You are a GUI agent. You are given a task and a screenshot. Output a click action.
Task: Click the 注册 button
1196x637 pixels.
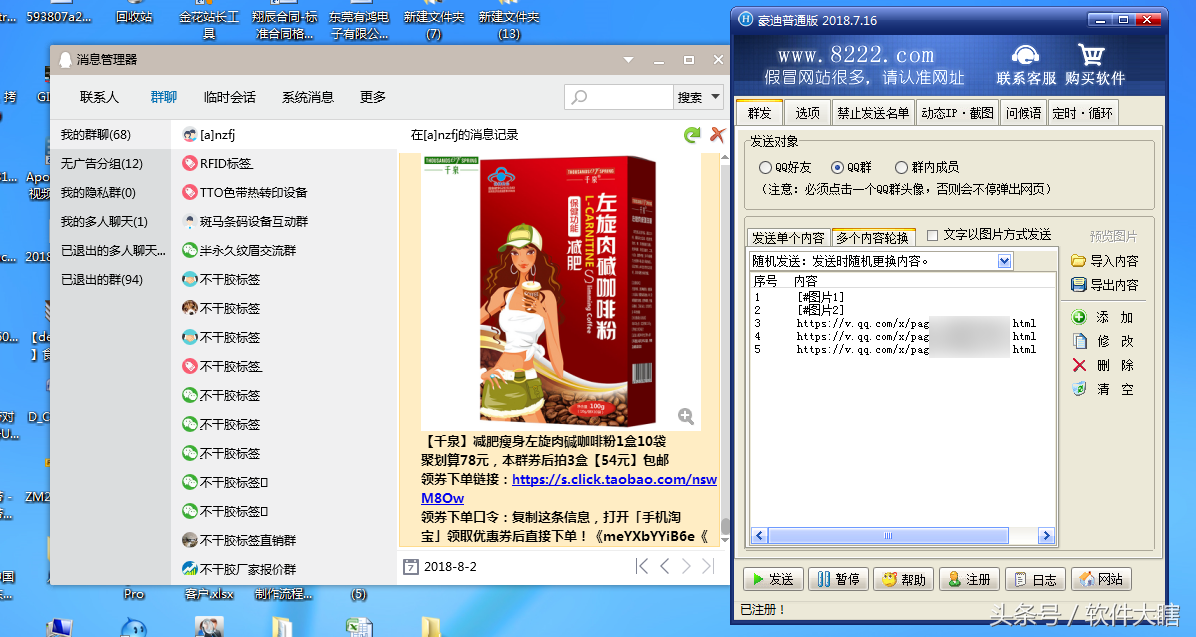pyautogui.click(x=969, y=580)
